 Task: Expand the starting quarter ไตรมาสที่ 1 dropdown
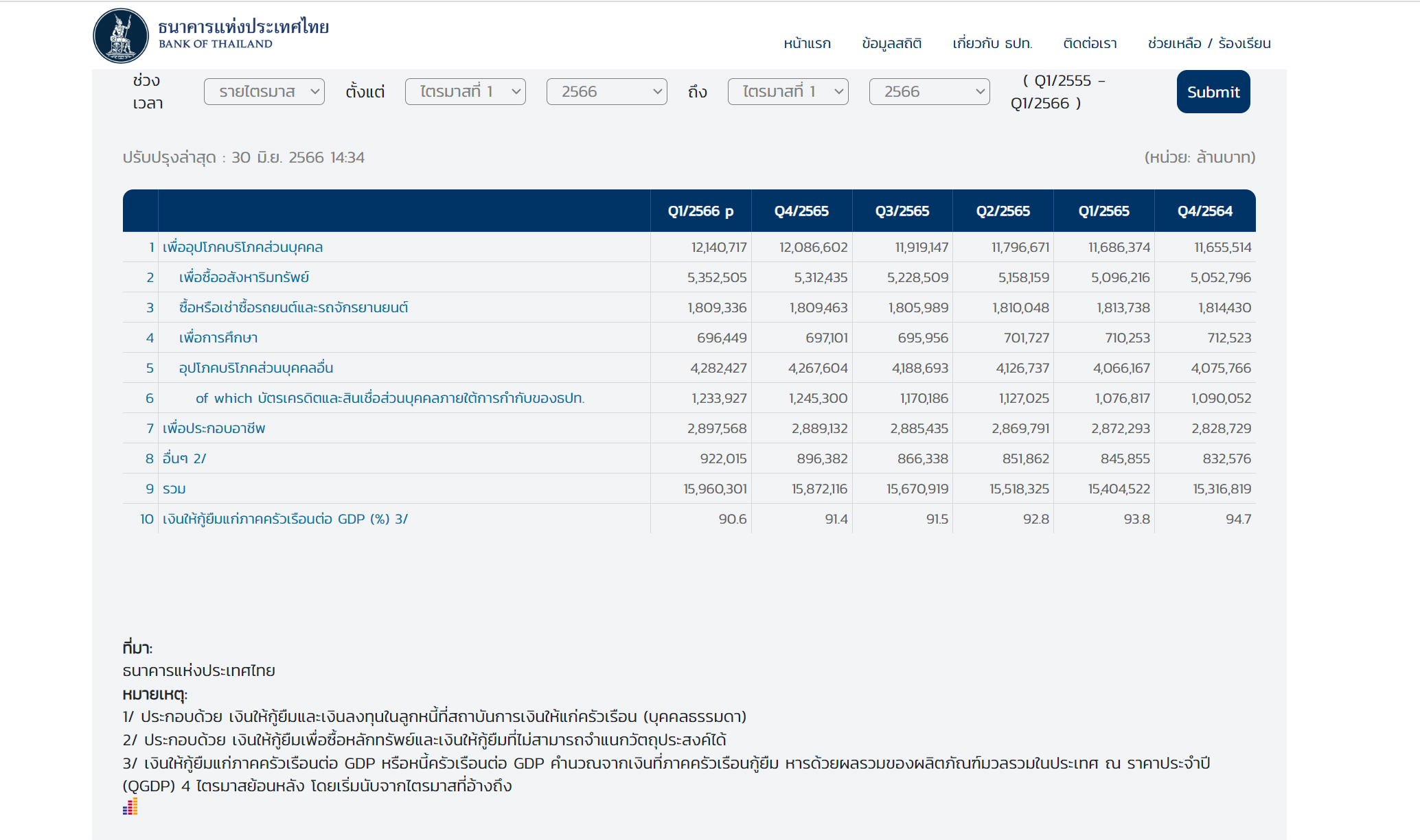point(465,91)
